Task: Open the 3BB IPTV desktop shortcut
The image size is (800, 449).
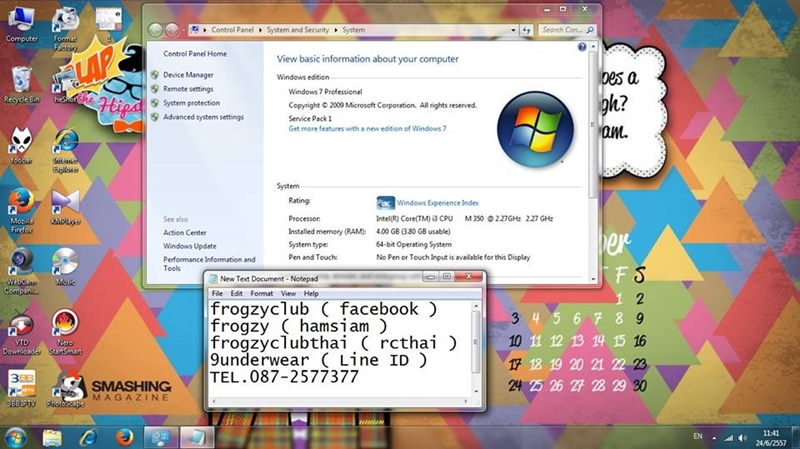Action: [x=21, y=389]
